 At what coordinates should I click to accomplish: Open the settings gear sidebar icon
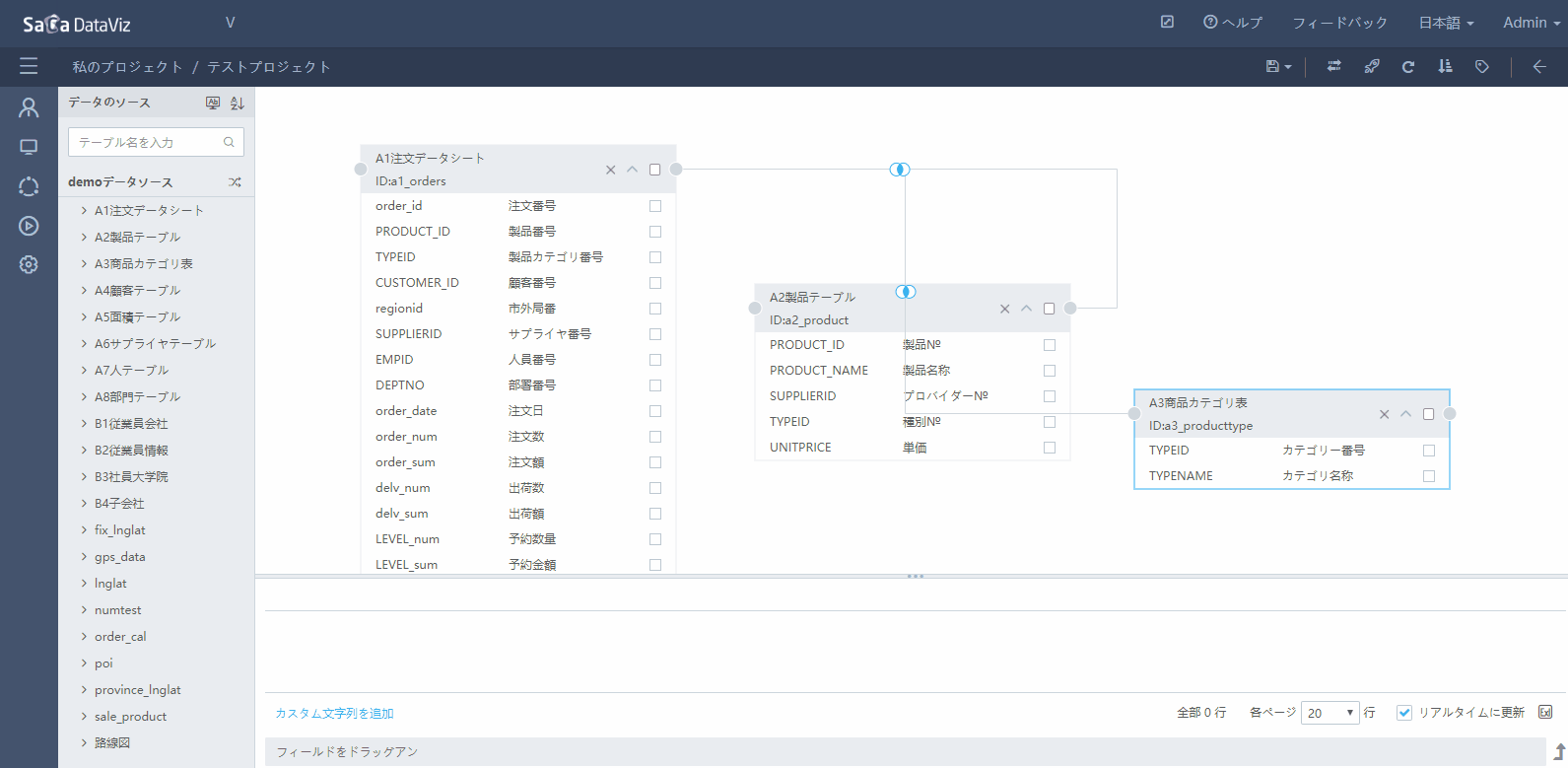tap(29, 264)
